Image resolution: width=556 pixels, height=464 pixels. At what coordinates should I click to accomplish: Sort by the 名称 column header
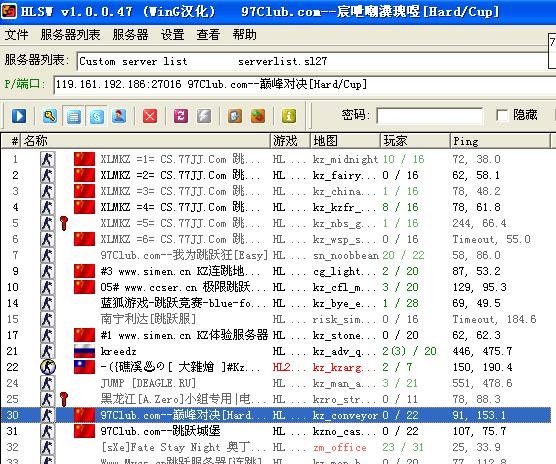coord(146,141)
